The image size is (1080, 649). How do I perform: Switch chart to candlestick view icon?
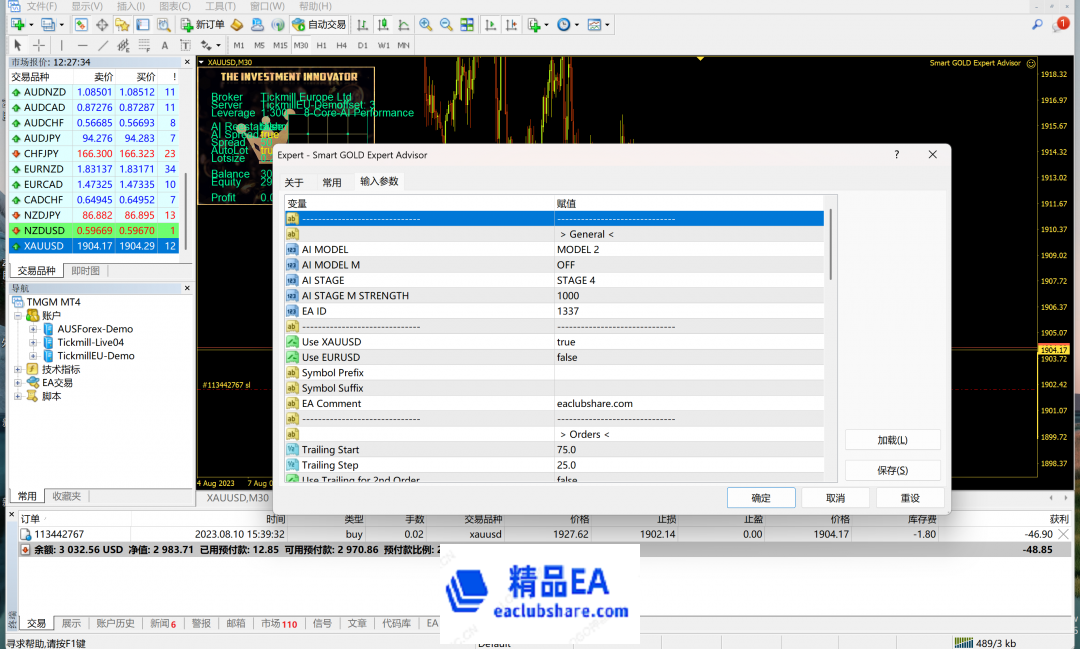click(381, 24)
